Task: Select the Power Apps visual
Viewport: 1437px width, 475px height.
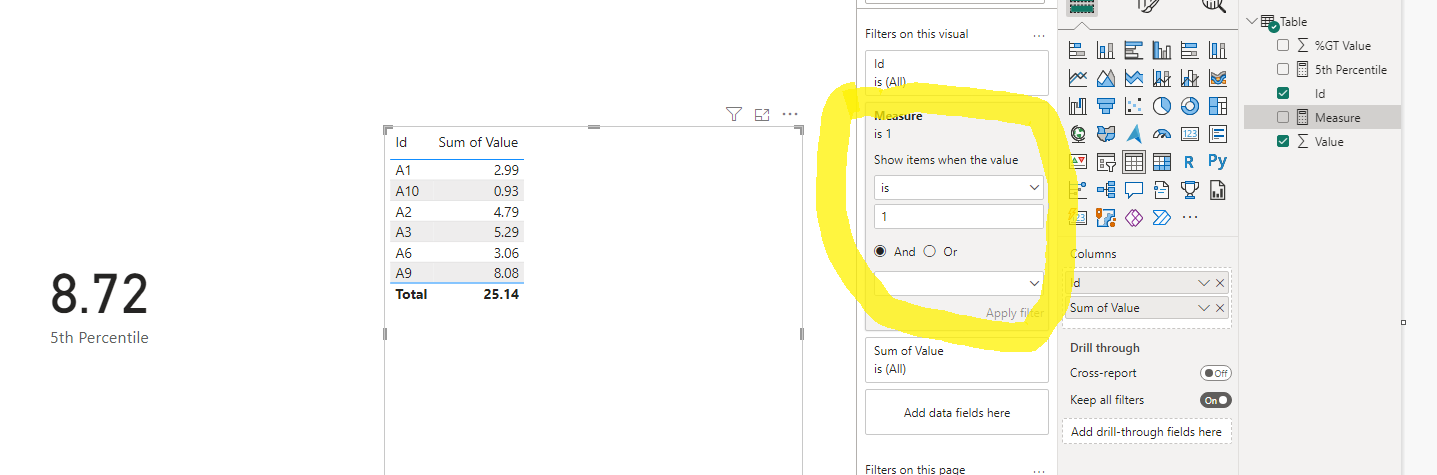Action: (1134, 217)
